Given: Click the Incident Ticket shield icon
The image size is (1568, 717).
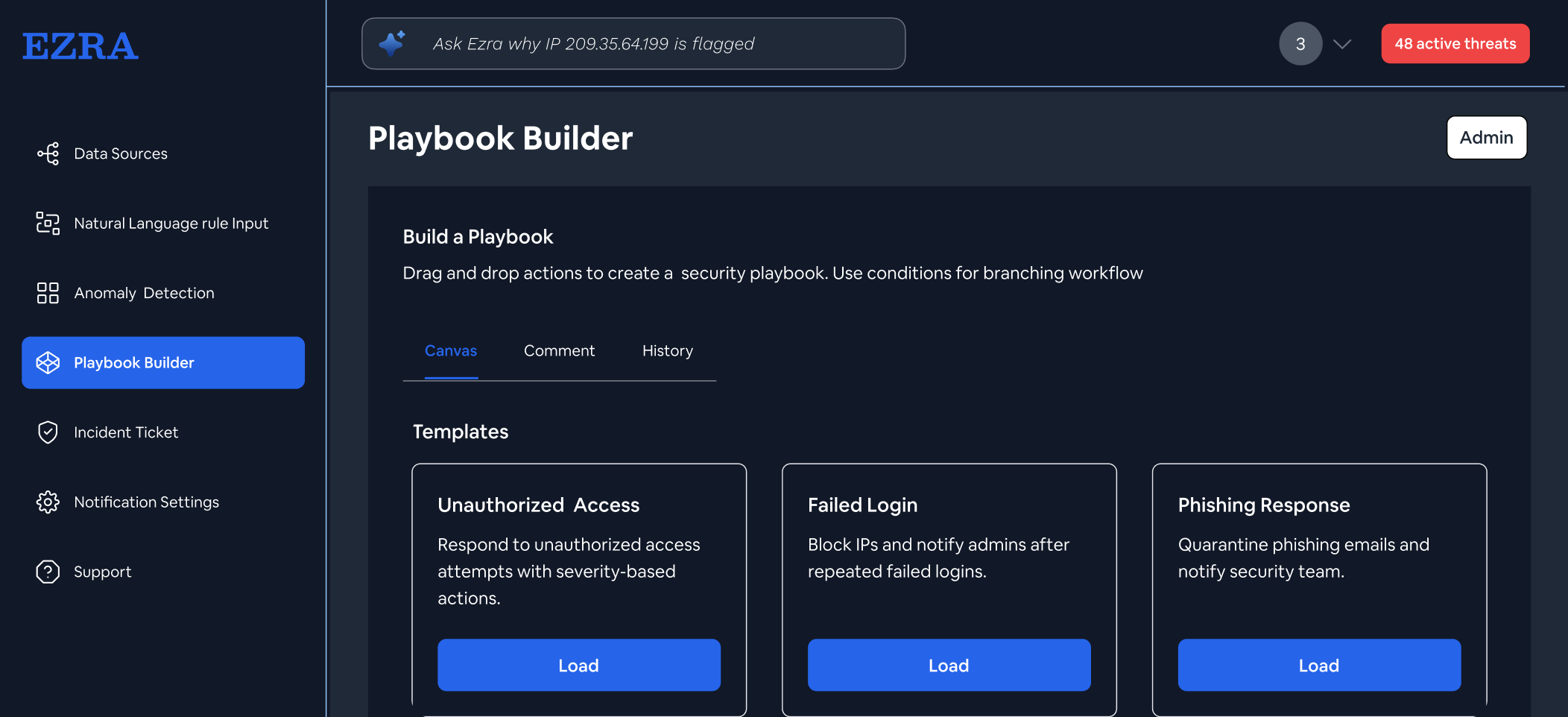Looking at the screenshot, I should (x=48, y=432).
